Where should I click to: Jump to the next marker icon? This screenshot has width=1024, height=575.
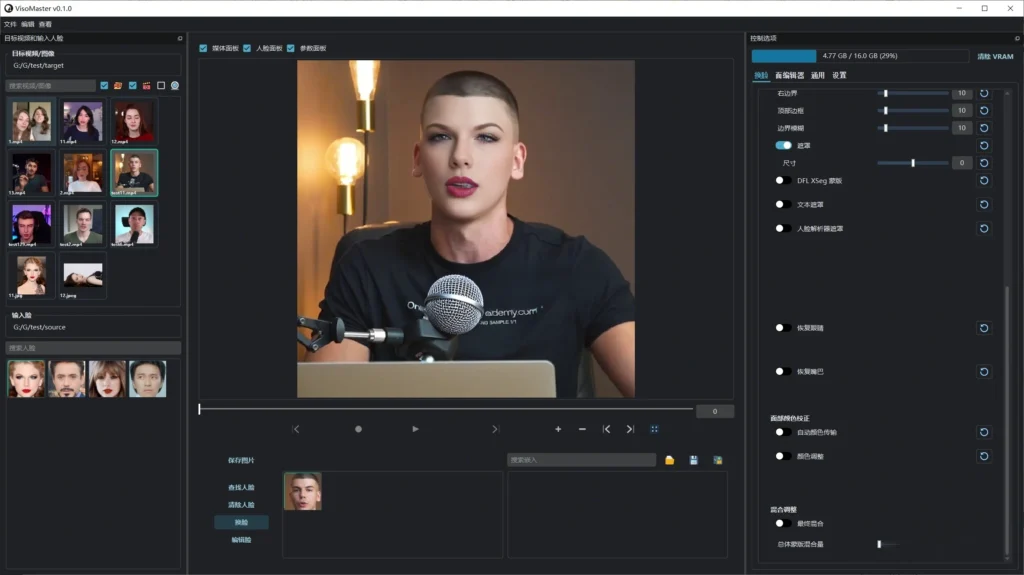pos(630,429)
